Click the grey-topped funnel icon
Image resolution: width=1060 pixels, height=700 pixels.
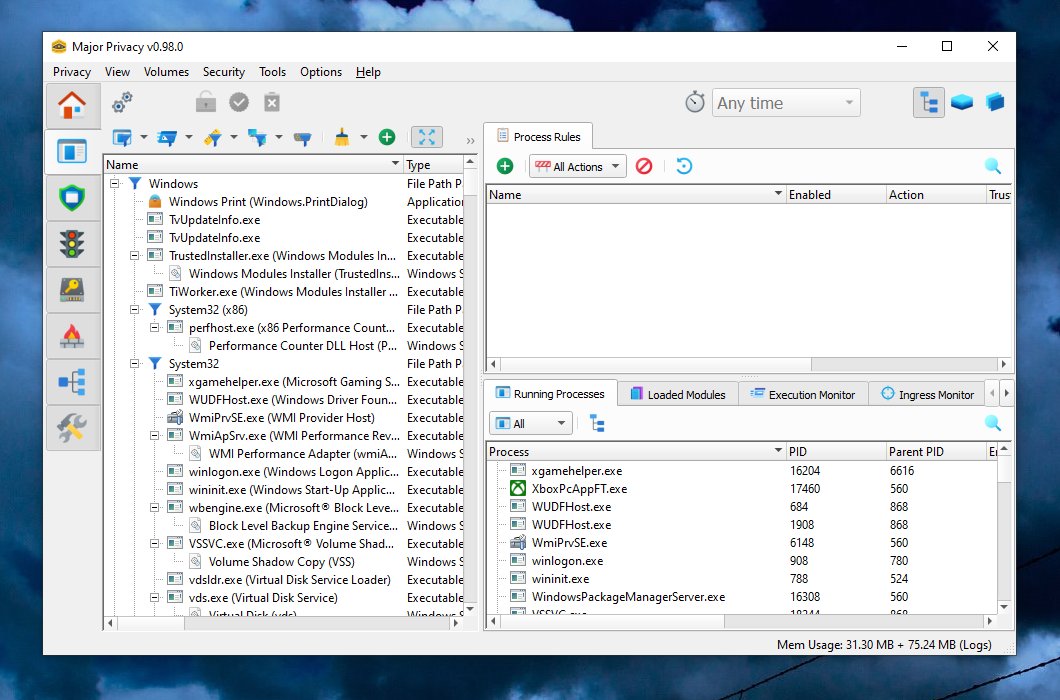point(302,138)
